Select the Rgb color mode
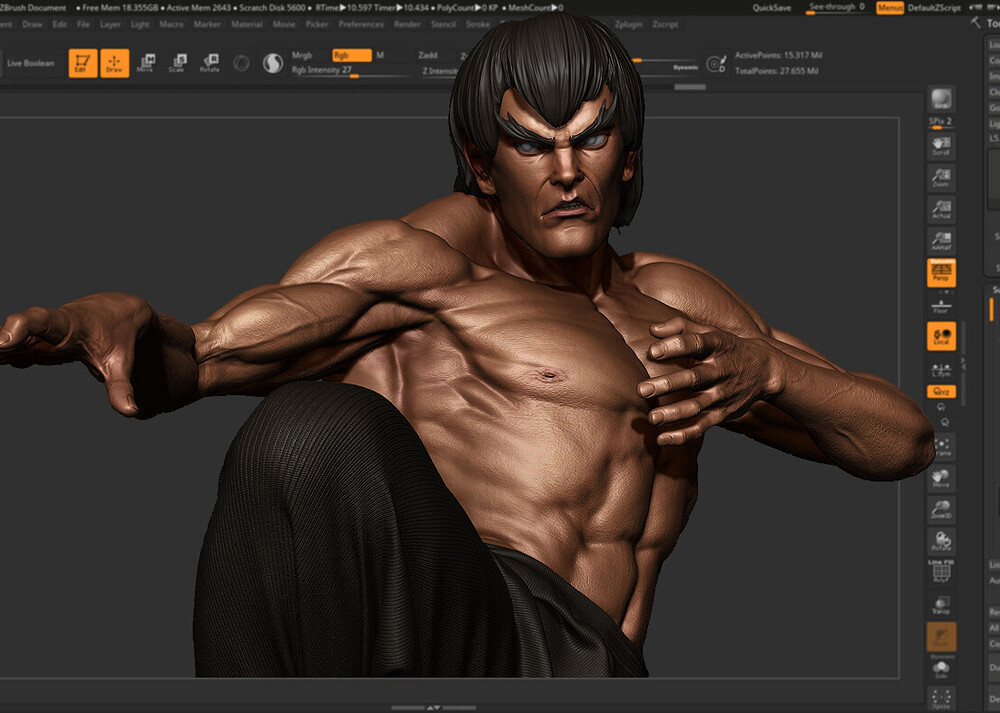 tap(351, 55)
